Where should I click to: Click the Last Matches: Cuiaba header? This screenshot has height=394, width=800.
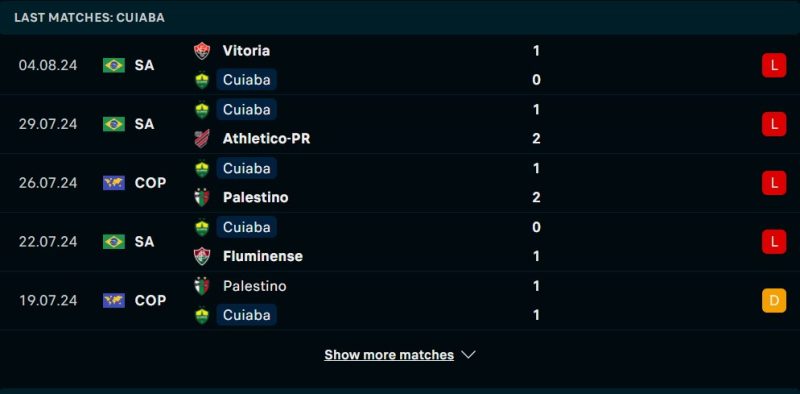[x=89, y=18]
